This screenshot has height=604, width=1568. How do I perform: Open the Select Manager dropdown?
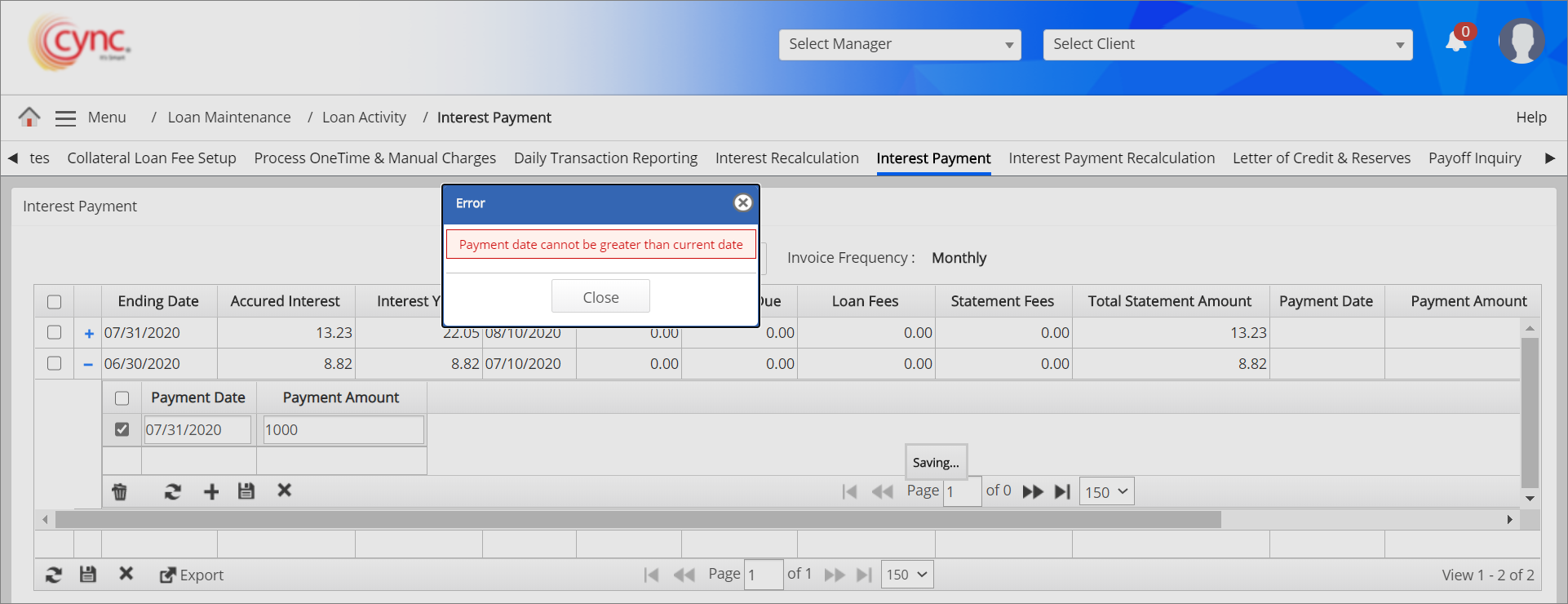[x=901, y=45]
